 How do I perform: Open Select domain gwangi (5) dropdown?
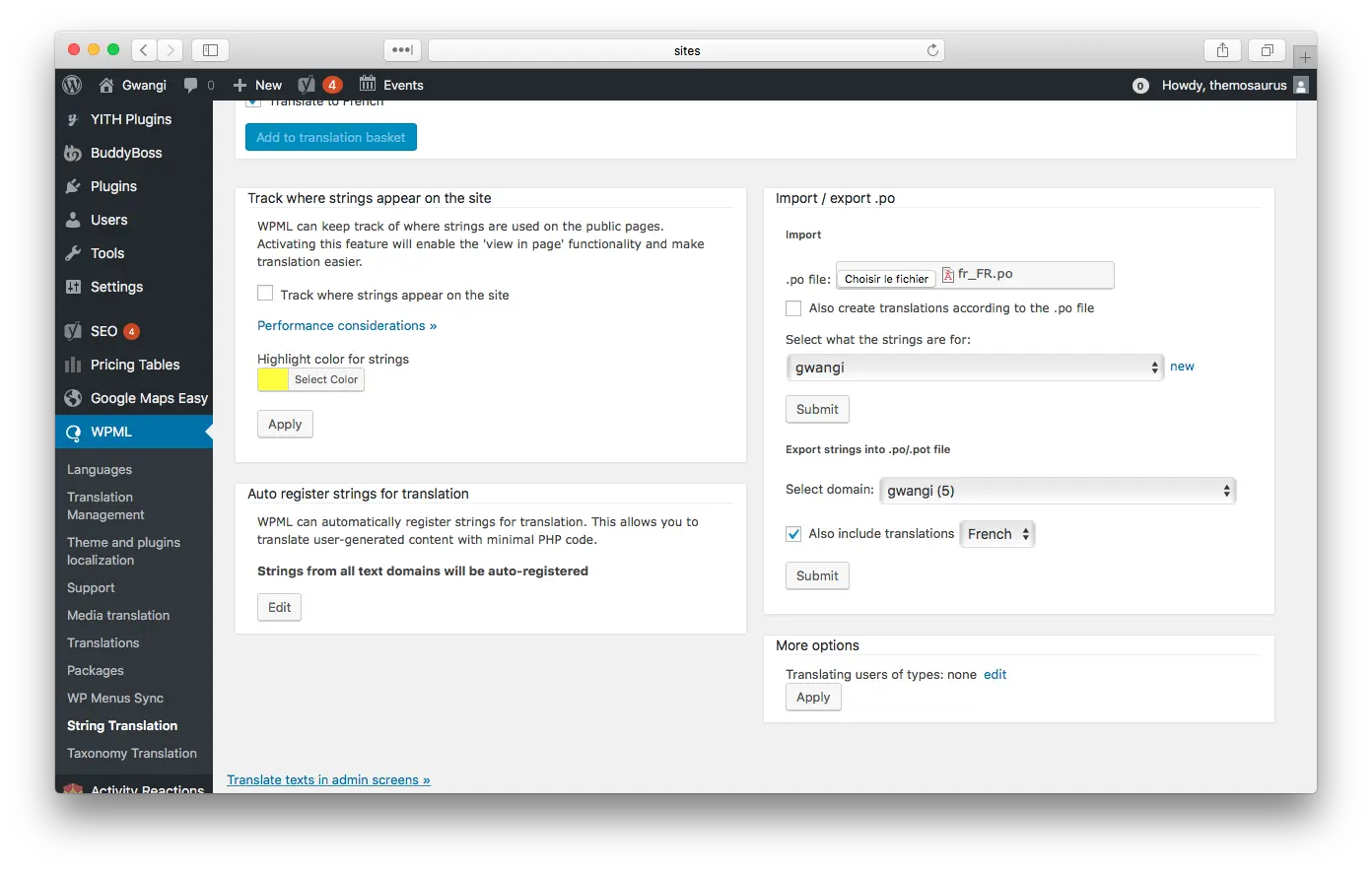pos(1058,491)
